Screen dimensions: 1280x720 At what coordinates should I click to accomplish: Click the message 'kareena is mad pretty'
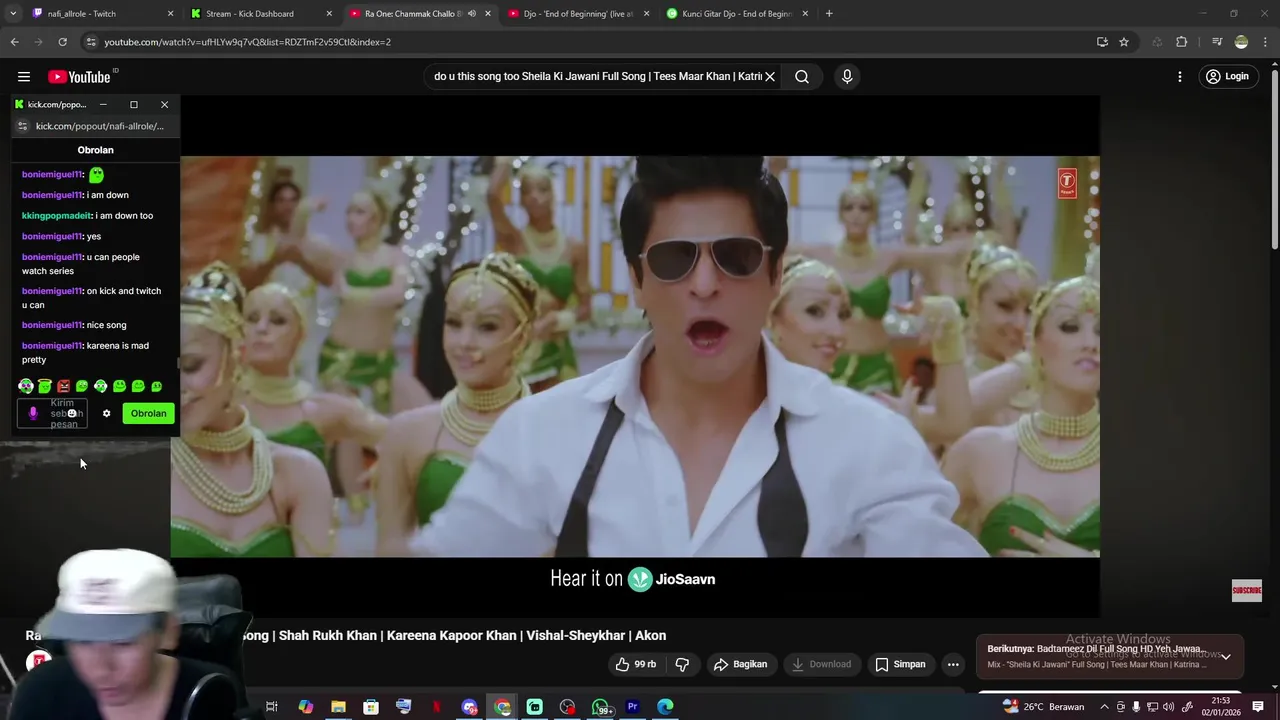[x=85, y=353]
